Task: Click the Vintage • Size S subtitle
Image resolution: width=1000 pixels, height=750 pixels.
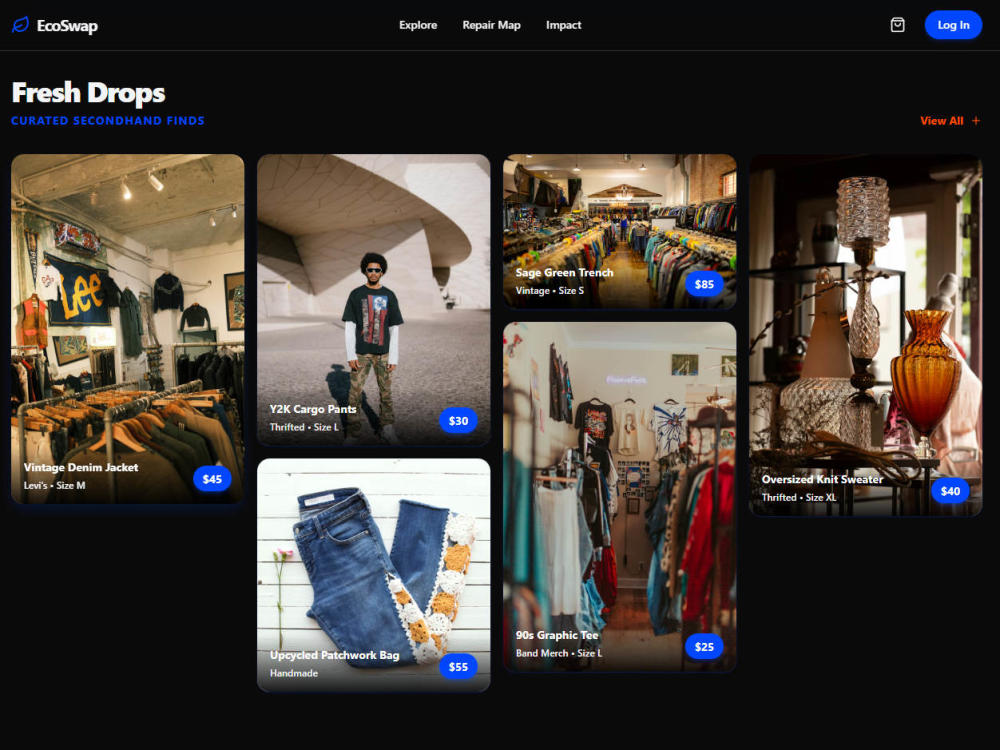Action: click(x=549, y=291)
